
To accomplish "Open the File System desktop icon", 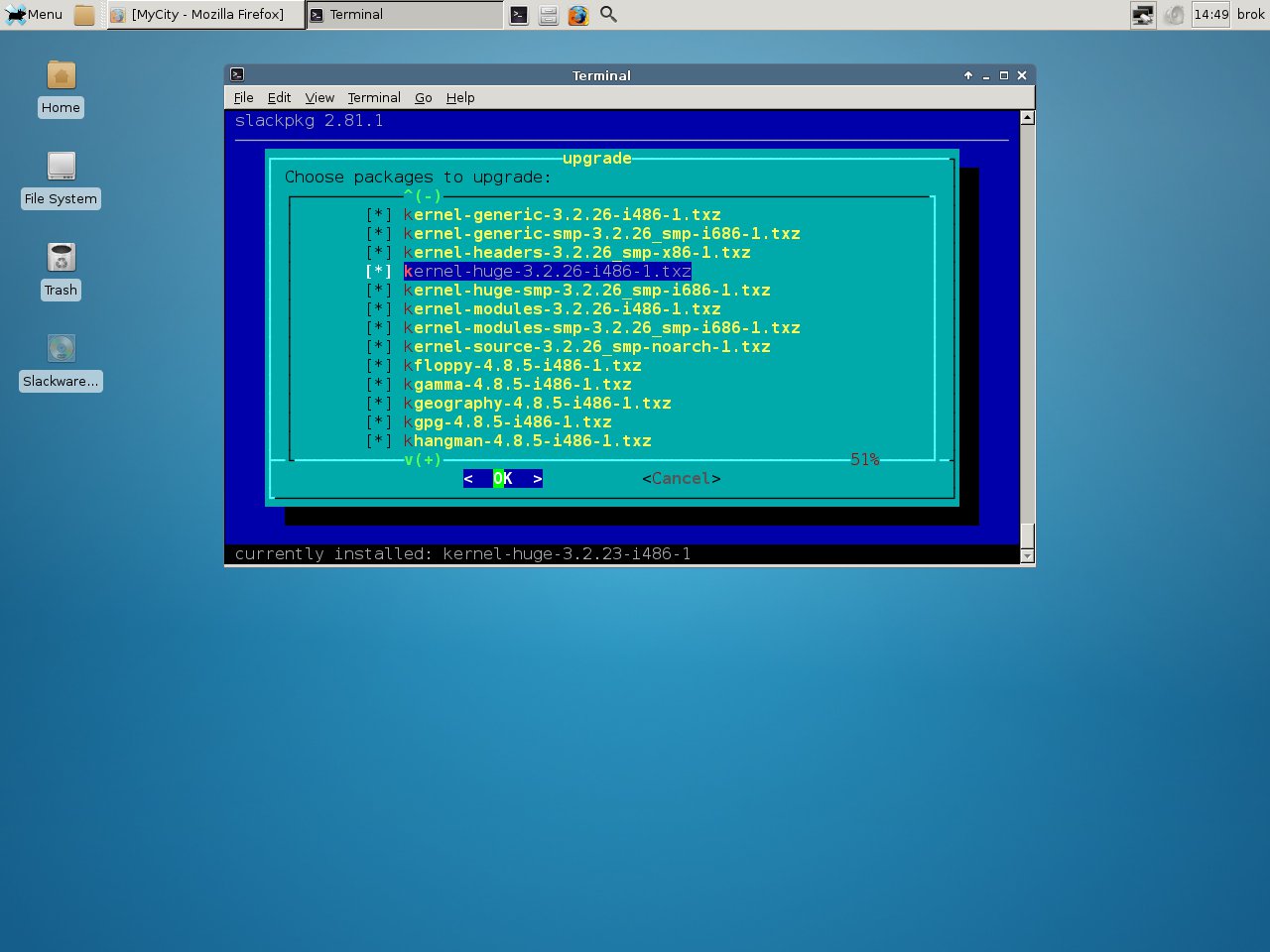I will tap(61, 167).
